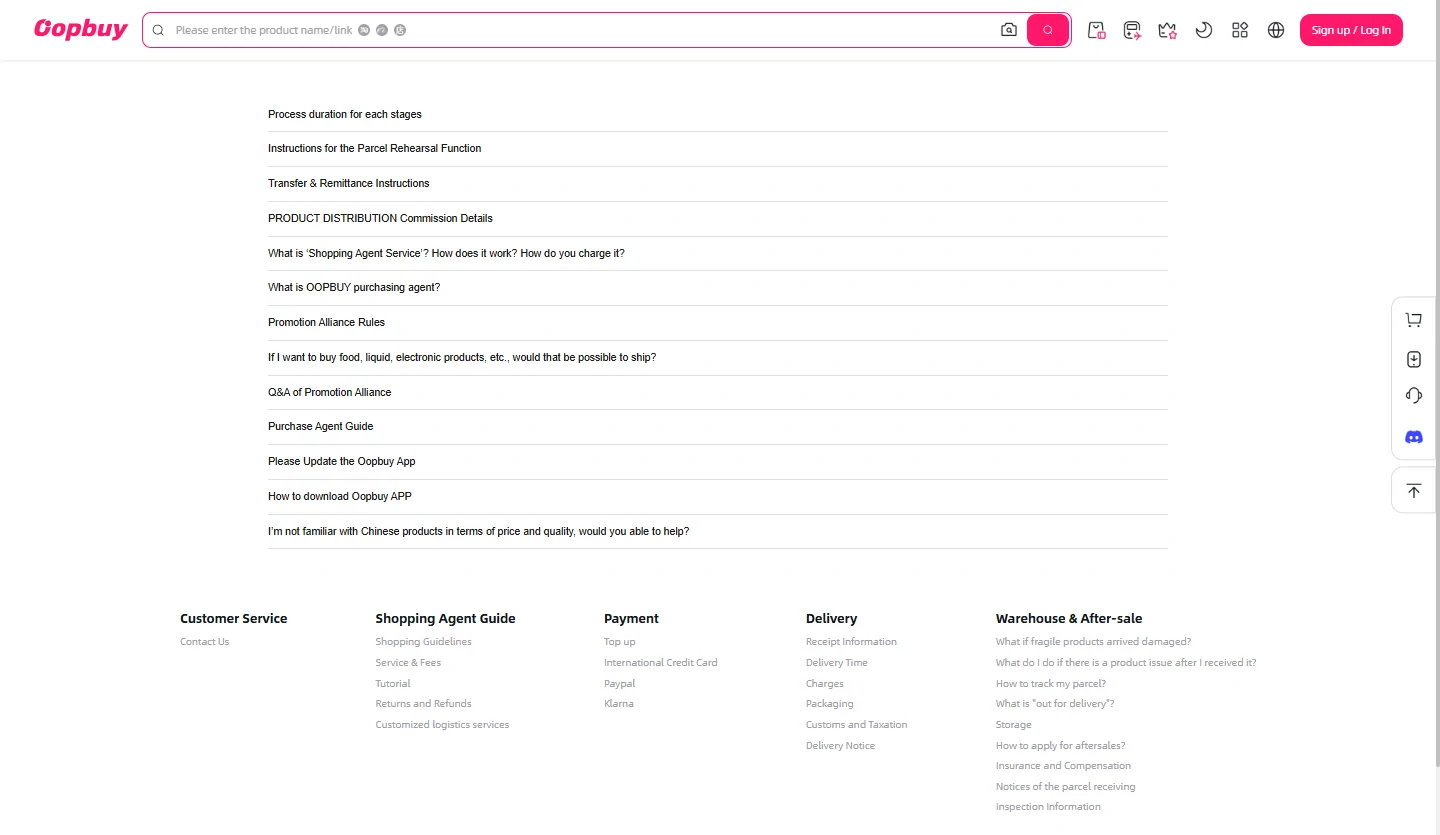Viewport: 1440px width, 835px height.
Task: Open the shopping bag icon in header
Action: click(x=1097, y=30)
